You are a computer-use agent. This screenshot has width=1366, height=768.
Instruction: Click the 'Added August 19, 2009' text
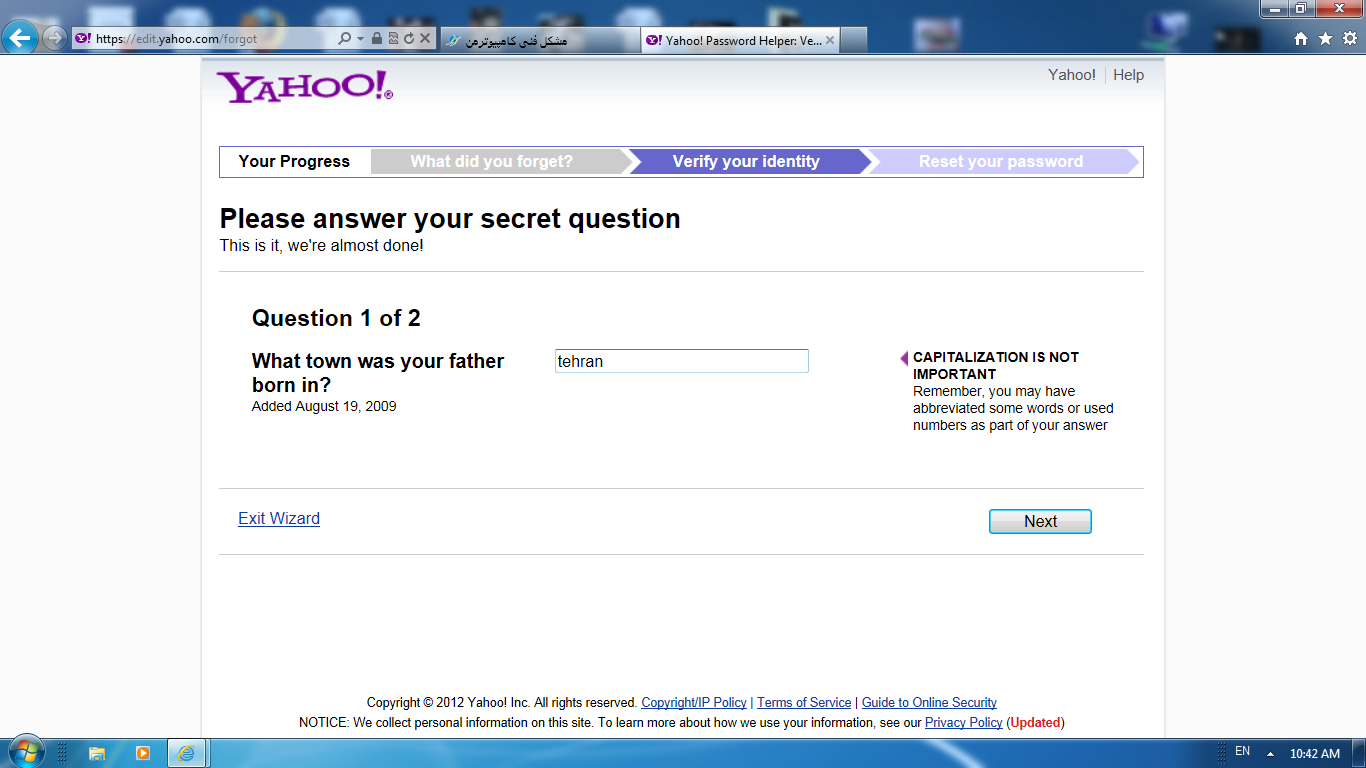(x=324, y=406)
